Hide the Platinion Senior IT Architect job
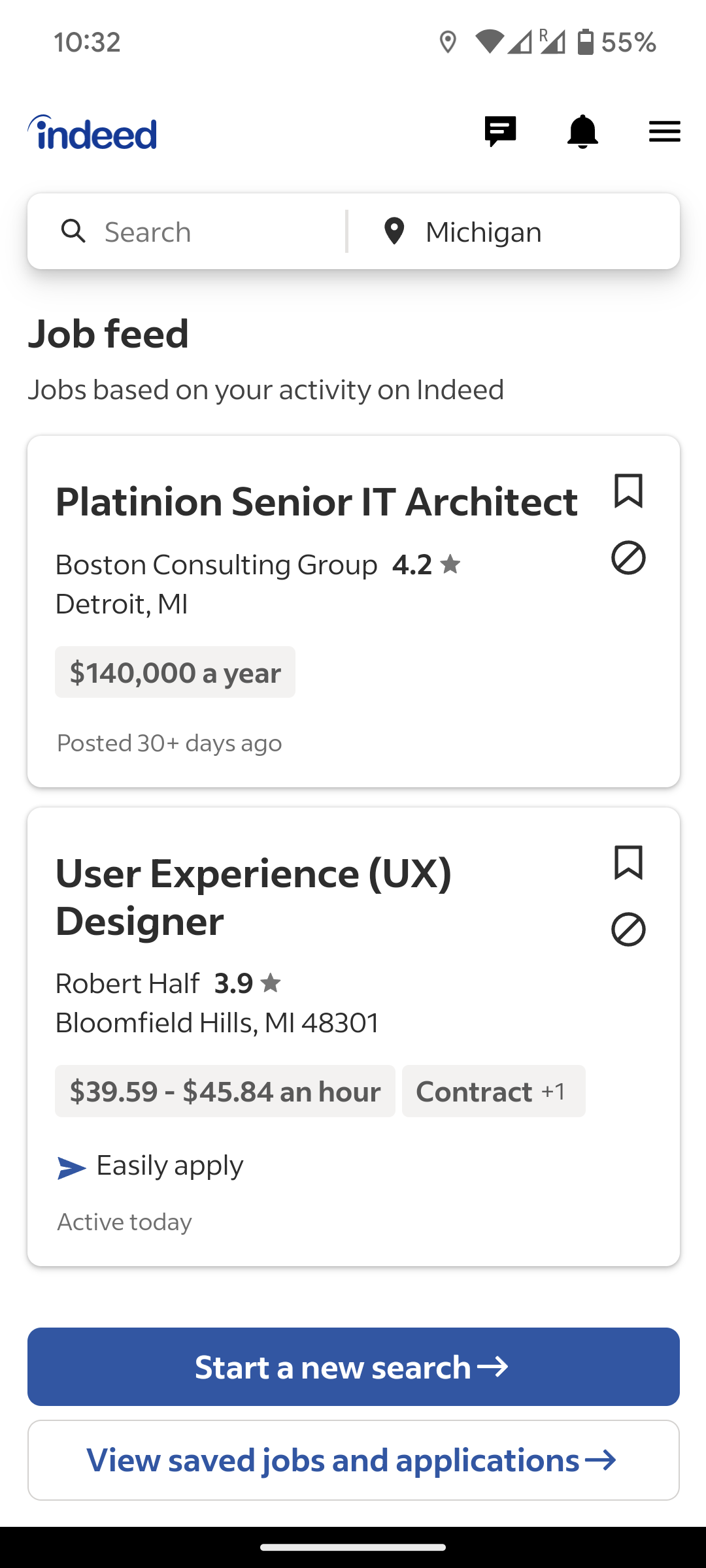Image resolution: width=706 pixels, height=1568 pixels. point(628,558)
